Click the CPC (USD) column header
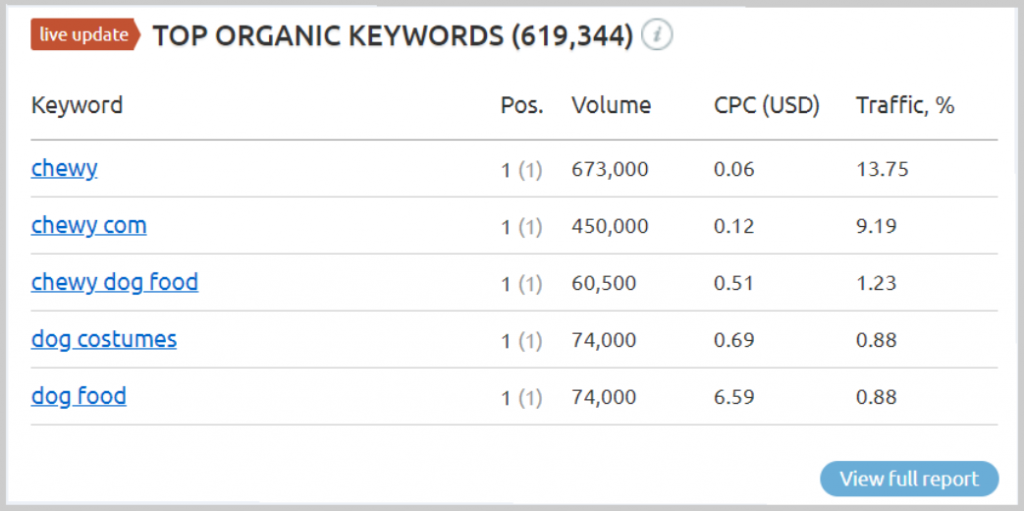This screenshot has width=1024, height=511. (x=767, y=105)
